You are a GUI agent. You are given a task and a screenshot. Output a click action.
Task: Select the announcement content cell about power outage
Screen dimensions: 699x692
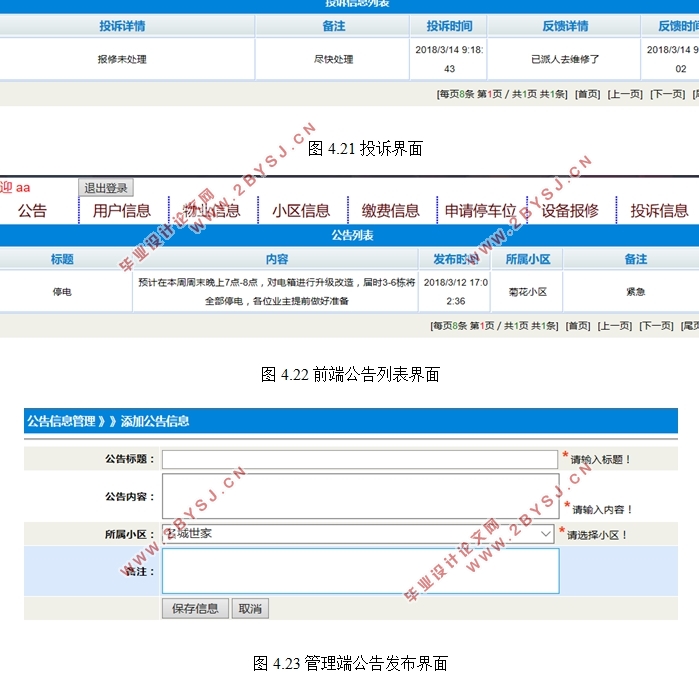click(277, 292)
